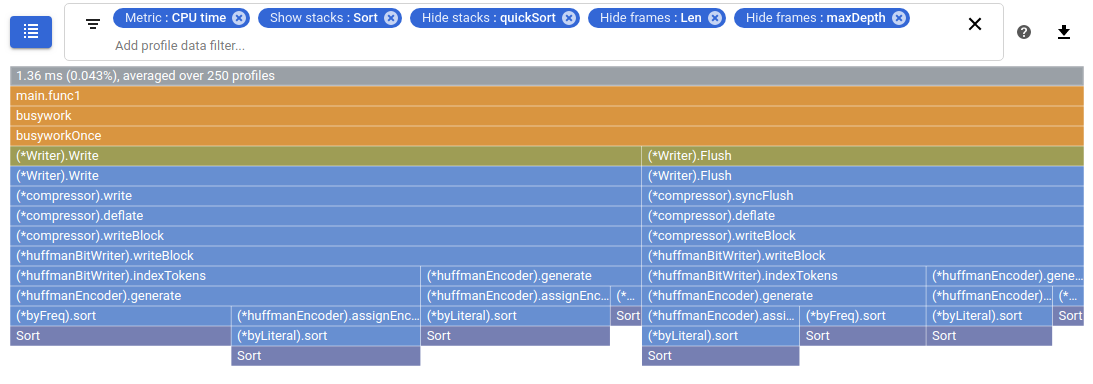Remove the Hide stacks quickSort chip
Image resolution: width=1093 pixels, height=384 pixels.
pos(570,18)
